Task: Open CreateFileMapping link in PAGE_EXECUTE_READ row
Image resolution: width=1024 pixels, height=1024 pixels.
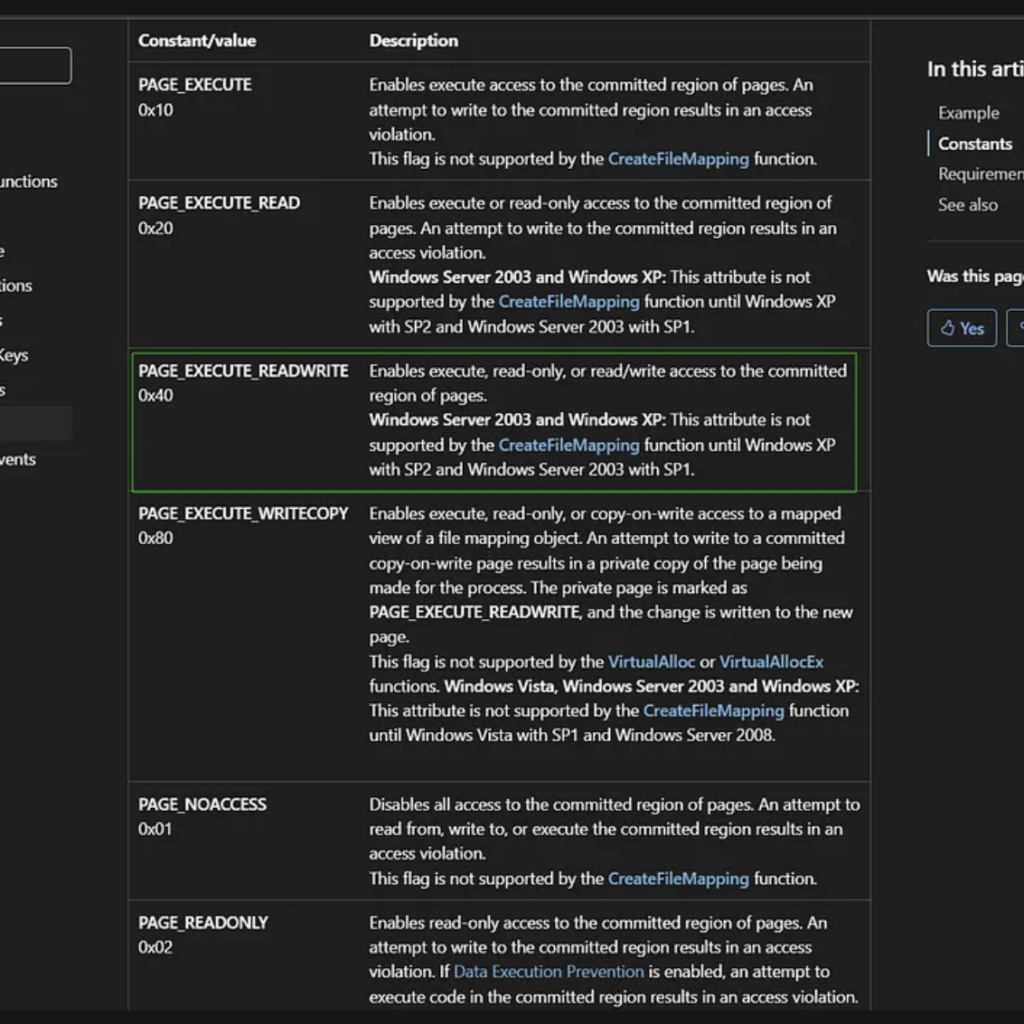Action: click(568, 301)
